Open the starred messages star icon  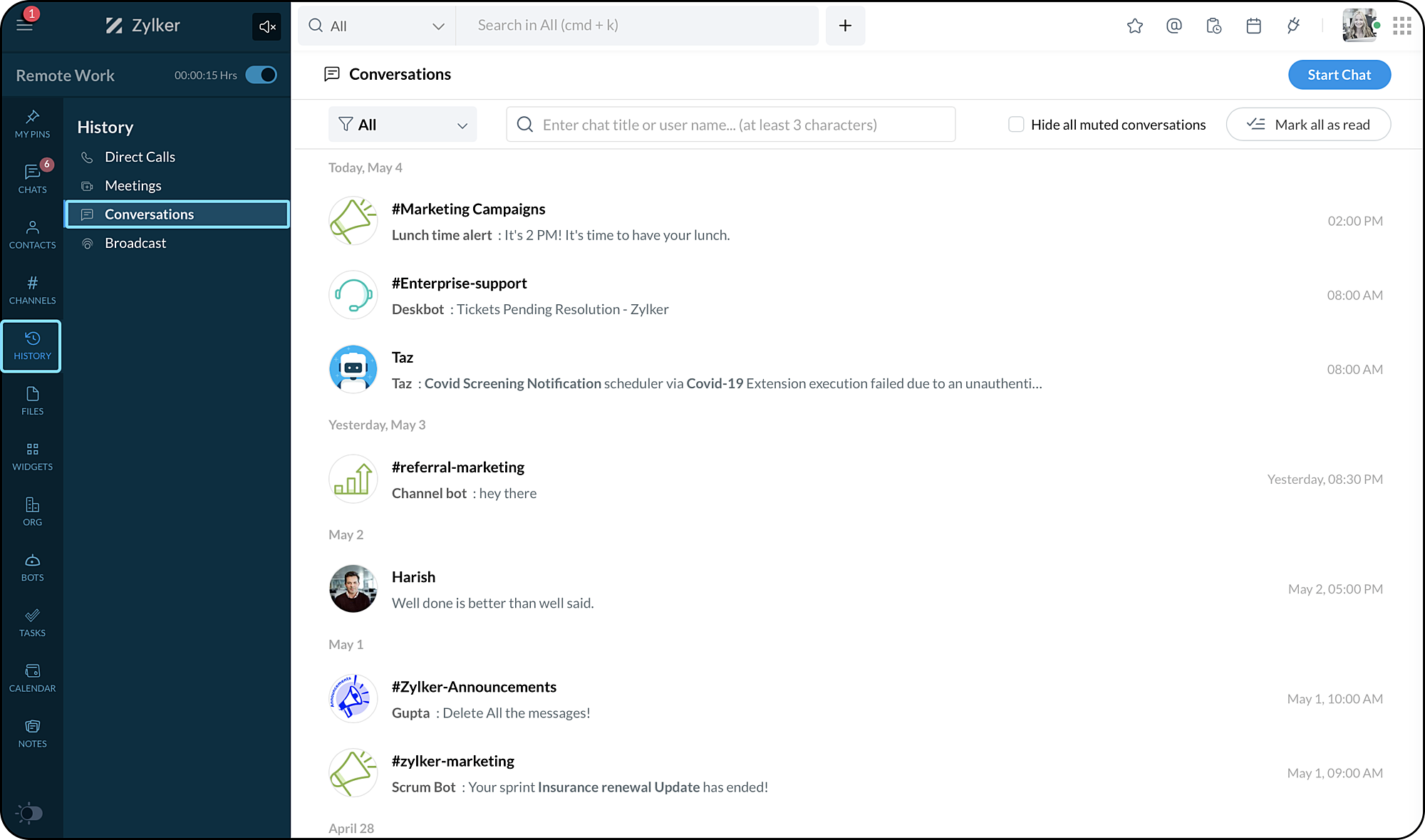tap(1134, 26)
